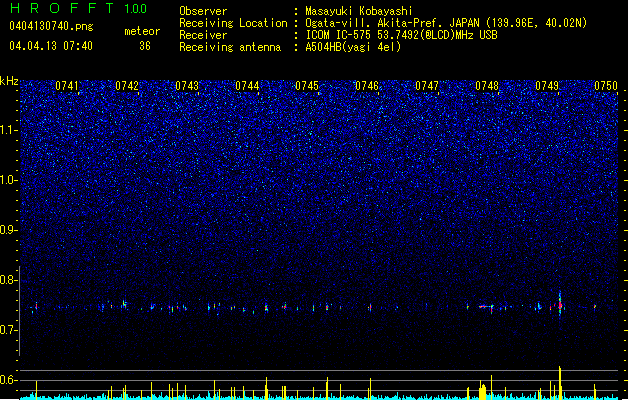
Task: Click the meteor count value 36
Action: click(145, 46)
